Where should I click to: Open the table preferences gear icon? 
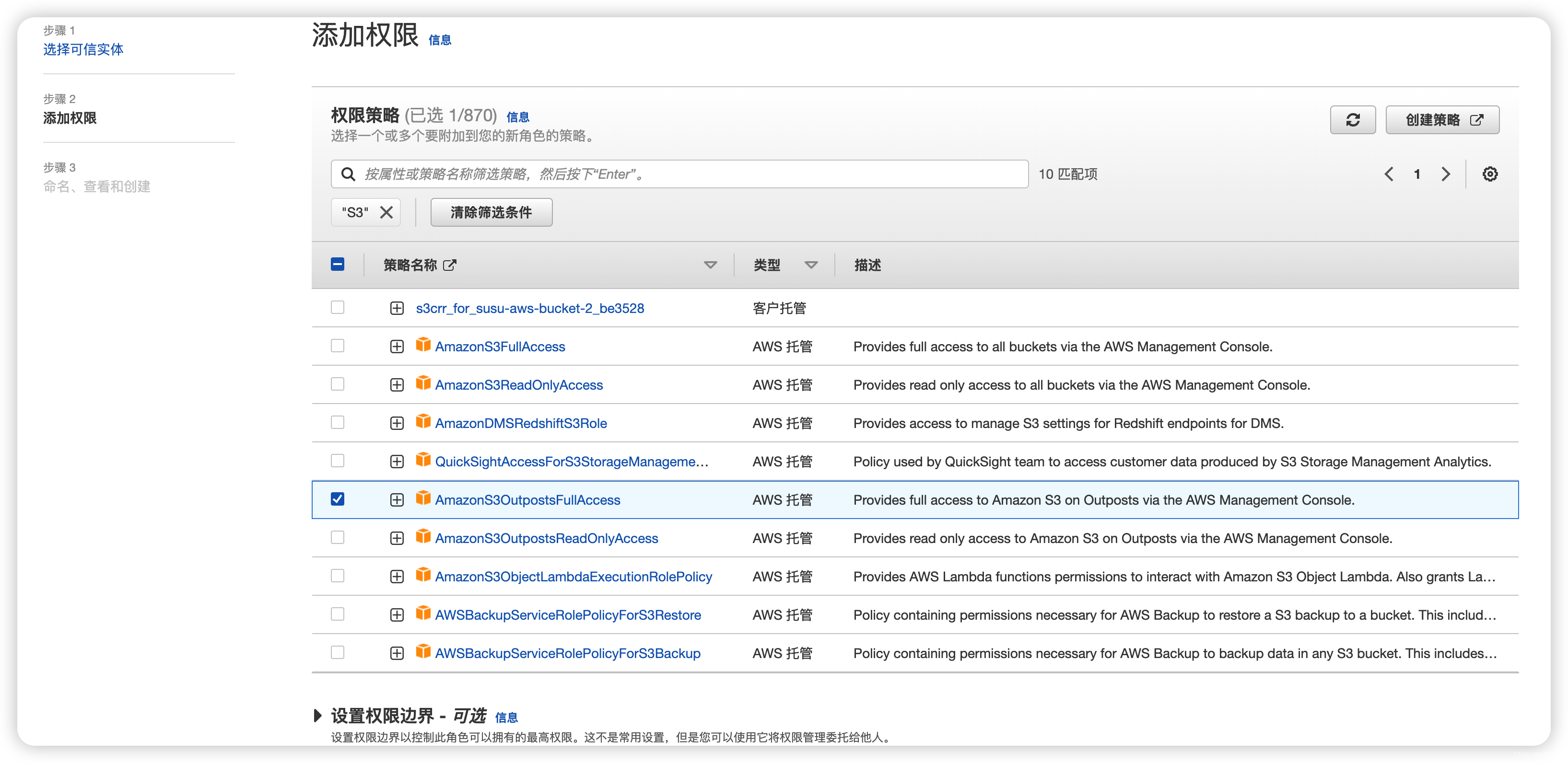(x=1489, y=174)
